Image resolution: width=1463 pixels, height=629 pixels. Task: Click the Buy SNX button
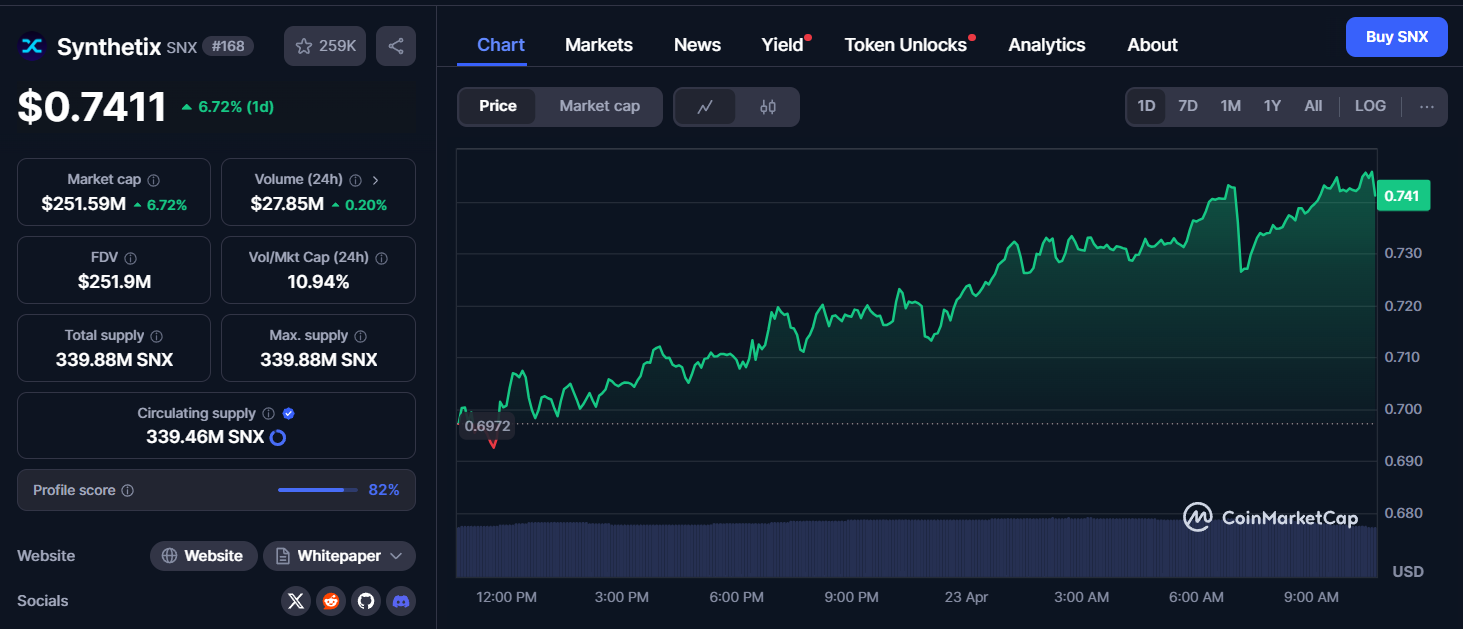pos(1396,37)
